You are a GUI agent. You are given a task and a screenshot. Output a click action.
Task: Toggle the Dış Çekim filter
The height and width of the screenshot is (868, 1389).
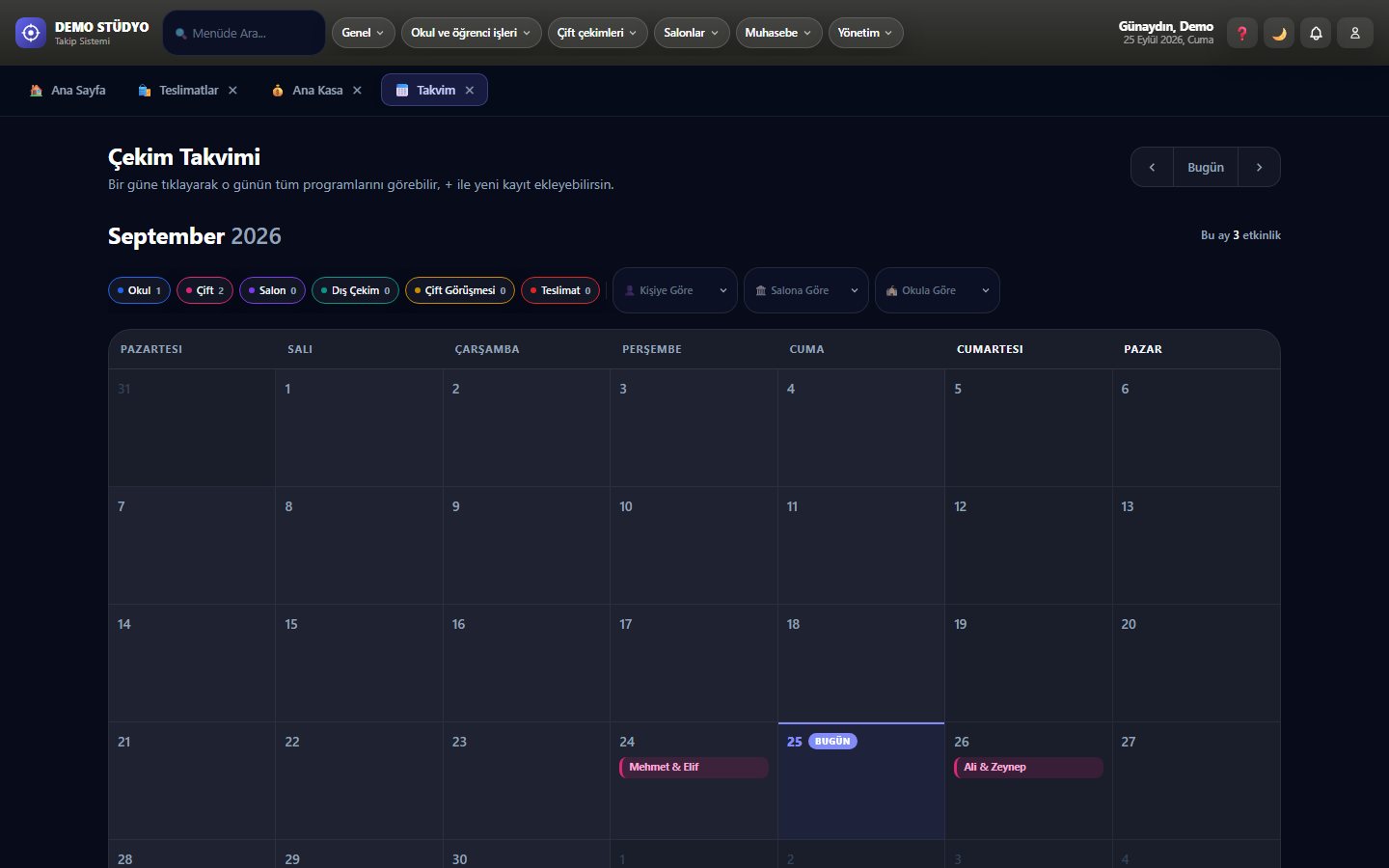pos(355,290)
